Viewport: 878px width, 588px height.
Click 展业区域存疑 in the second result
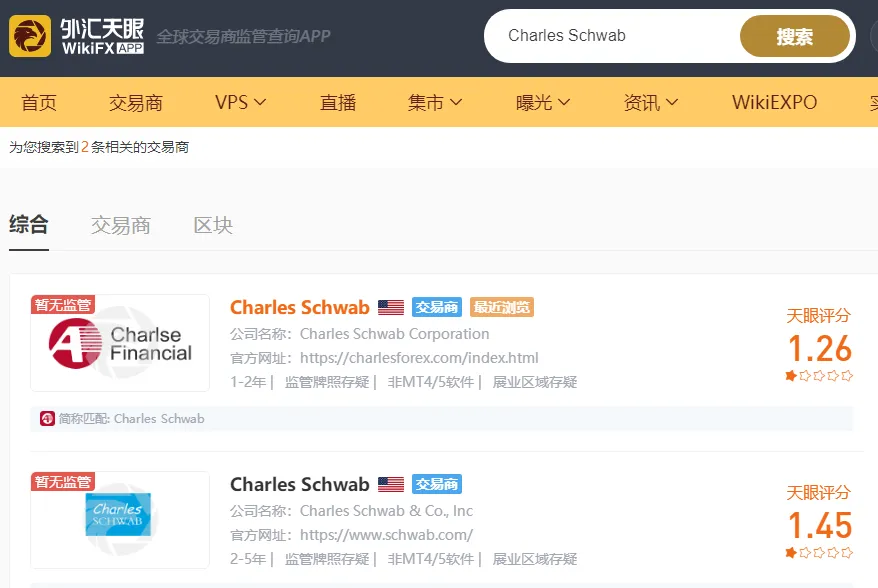pyautogui.click(x=535, y=559)
